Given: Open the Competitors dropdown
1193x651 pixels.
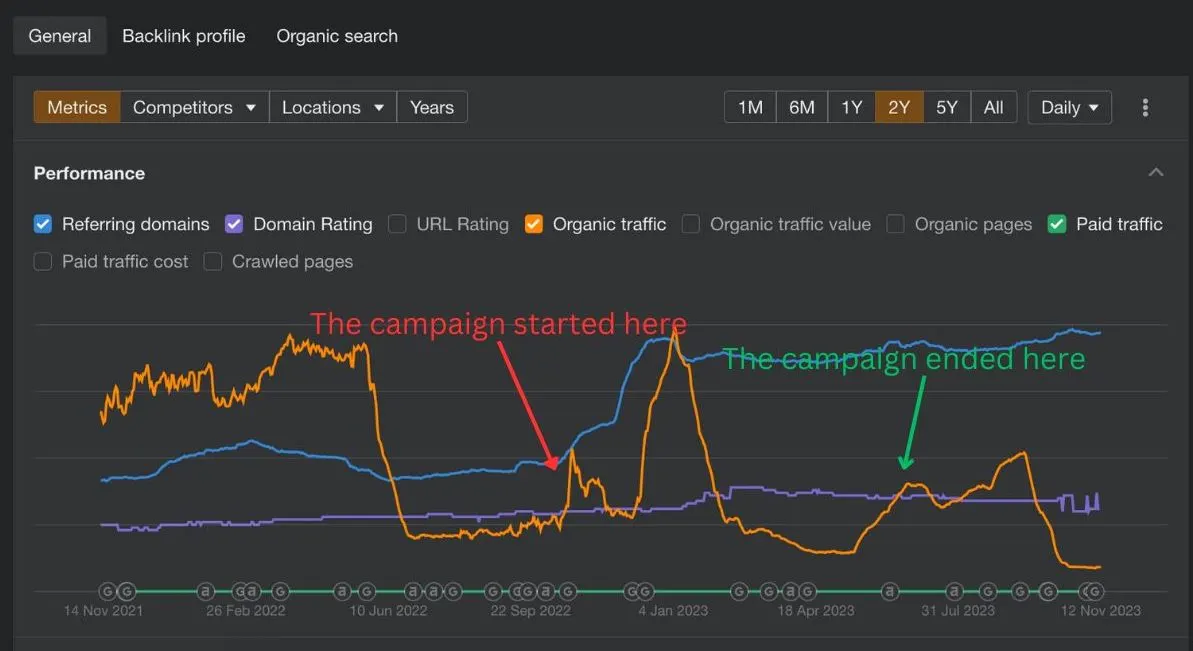Looking at the screenshot, I should click(194, 107).
